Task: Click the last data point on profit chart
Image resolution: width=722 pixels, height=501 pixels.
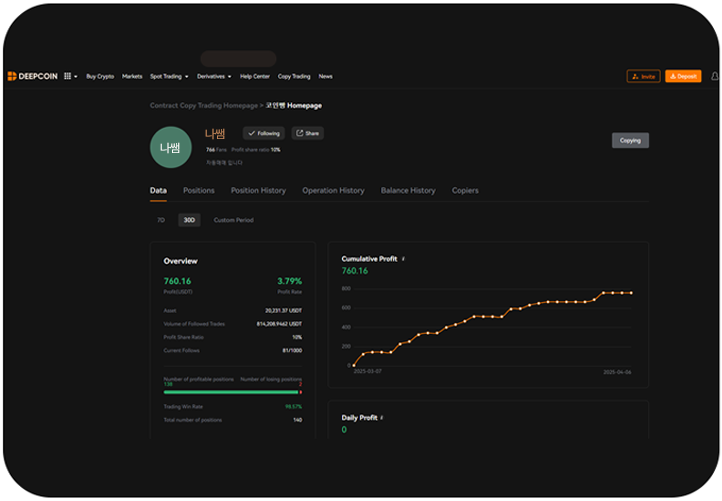Action: pyautogui.click(x=631, y=293)
